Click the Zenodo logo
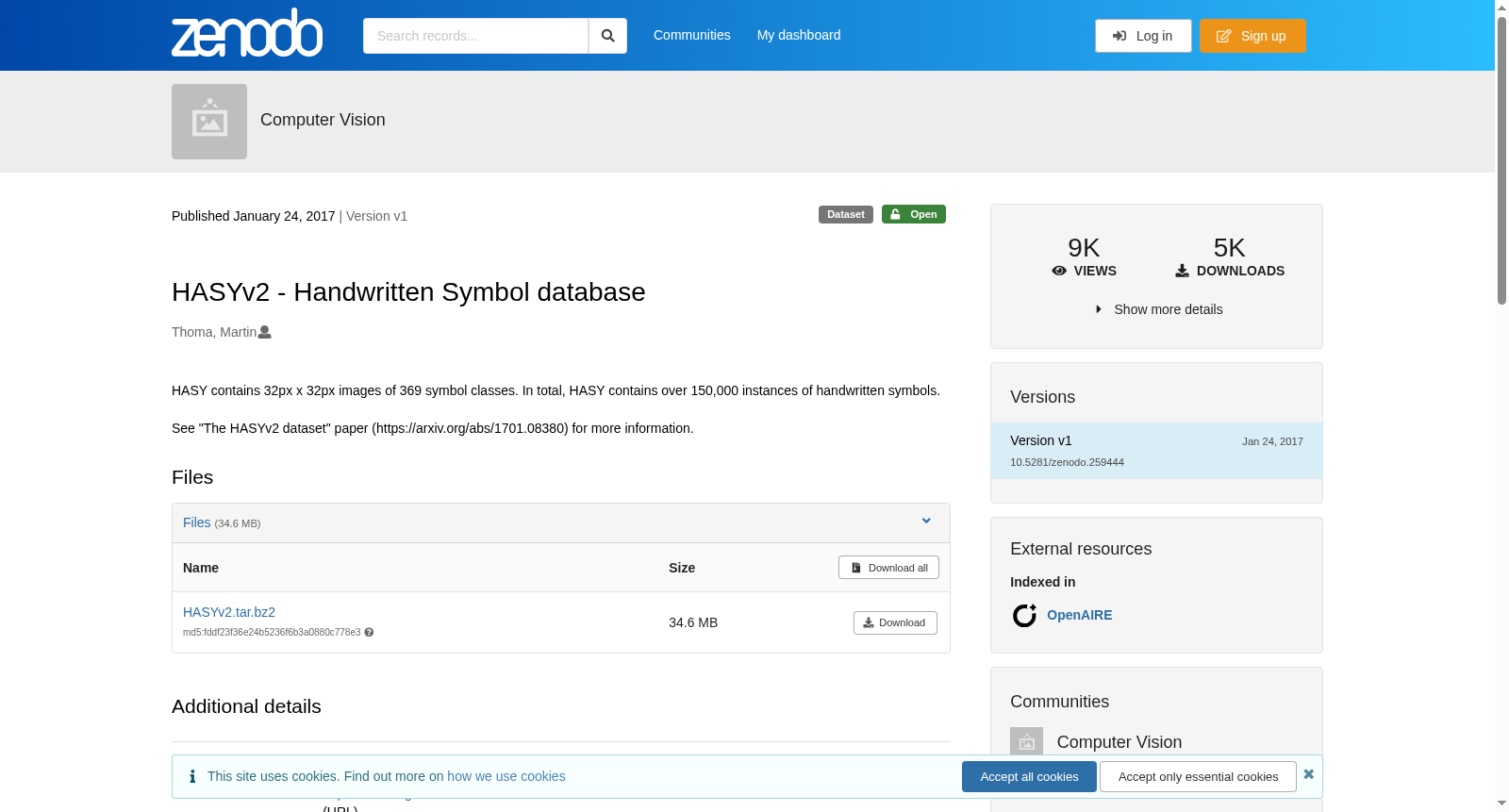The image size is (1509, 812). tap(247, 34)
